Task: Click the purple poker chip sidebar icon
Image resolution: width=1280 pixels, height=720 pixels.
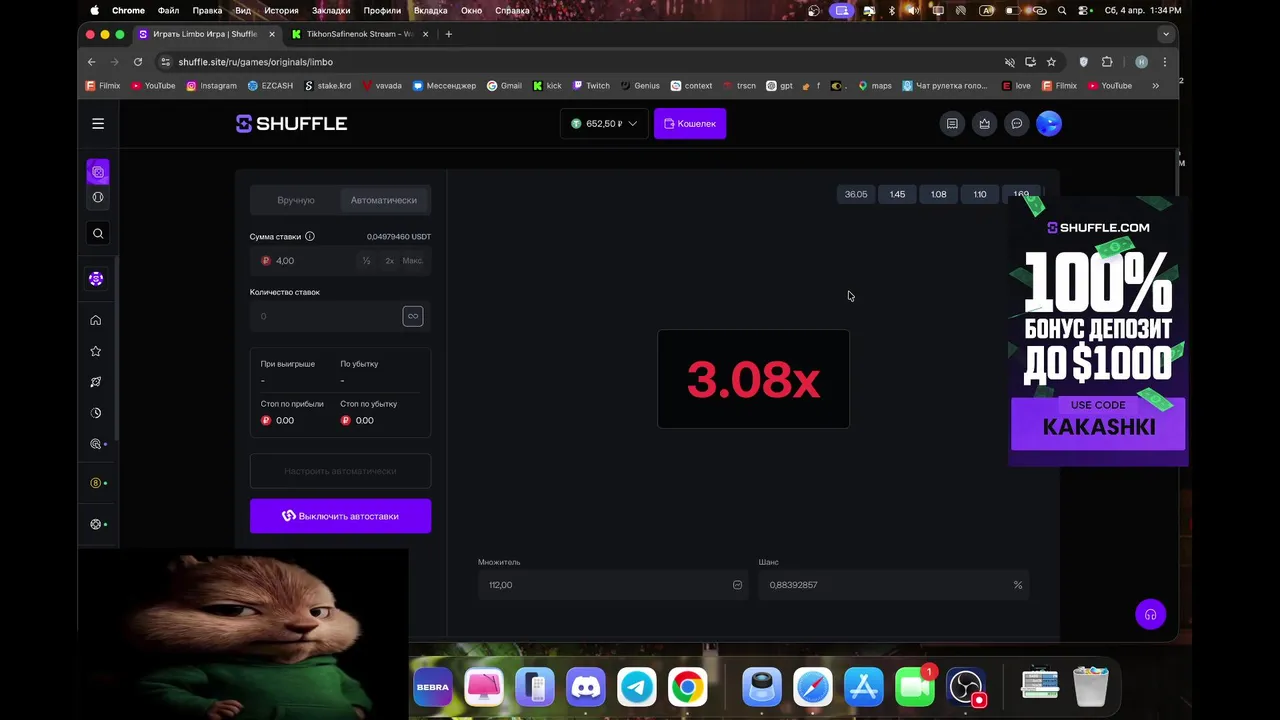Action: (x=96, y=279)
